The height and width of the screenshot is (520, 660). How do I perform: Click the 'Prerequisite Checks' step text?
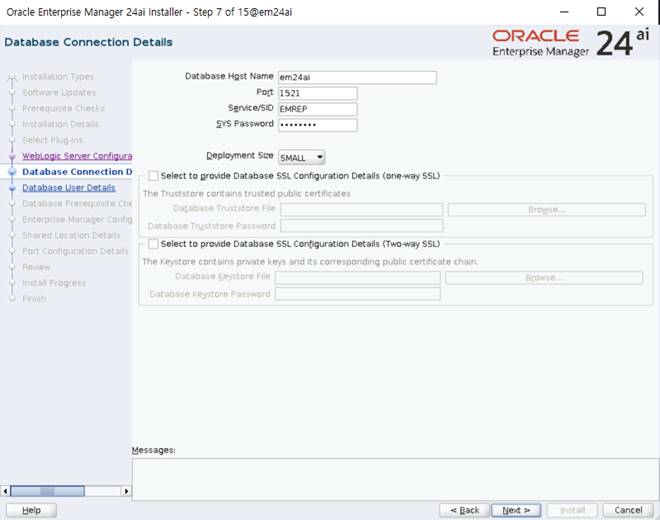tap(63, 108)
